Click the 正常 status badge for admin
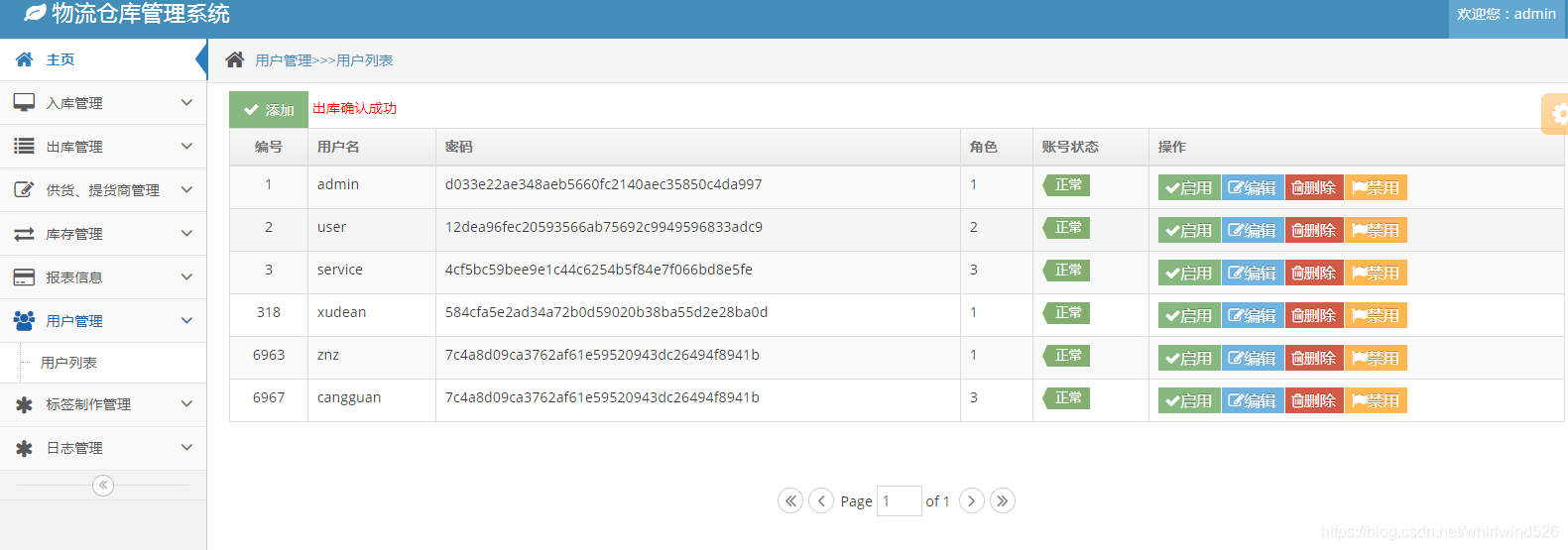The height and width of the screenshot is (550, 1568). pos(1066,185)
